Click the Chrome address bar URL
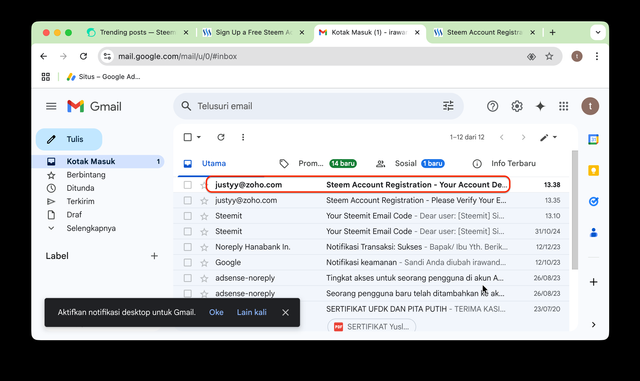The image size is (640, 381). coord(178,56)
